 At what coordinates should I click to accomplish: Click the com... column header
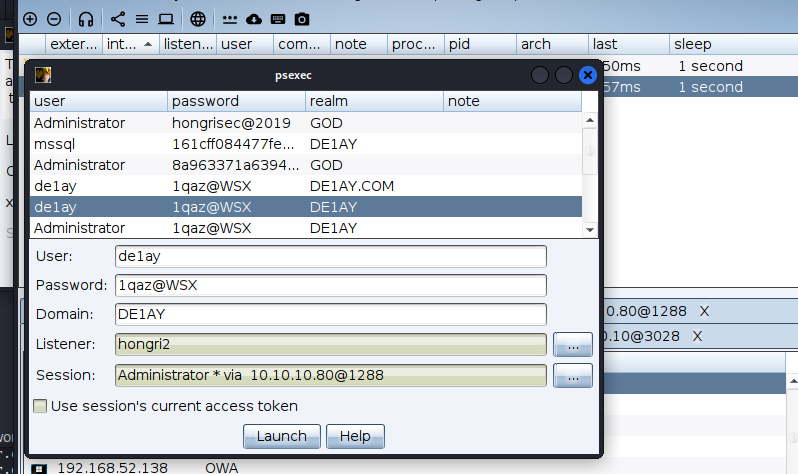pyautogui.click(x=302, y=44)
